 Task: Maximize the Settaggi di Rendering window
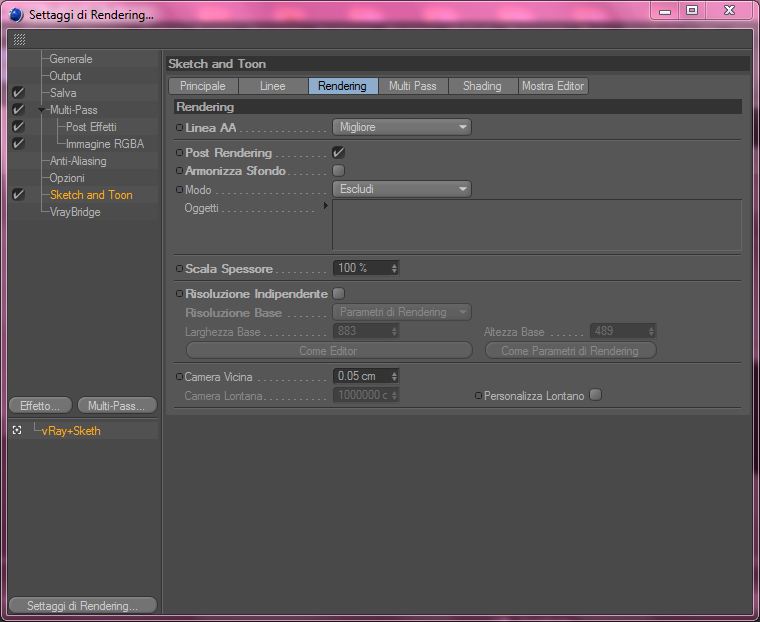pyautogui.click(x=692, y=10)
